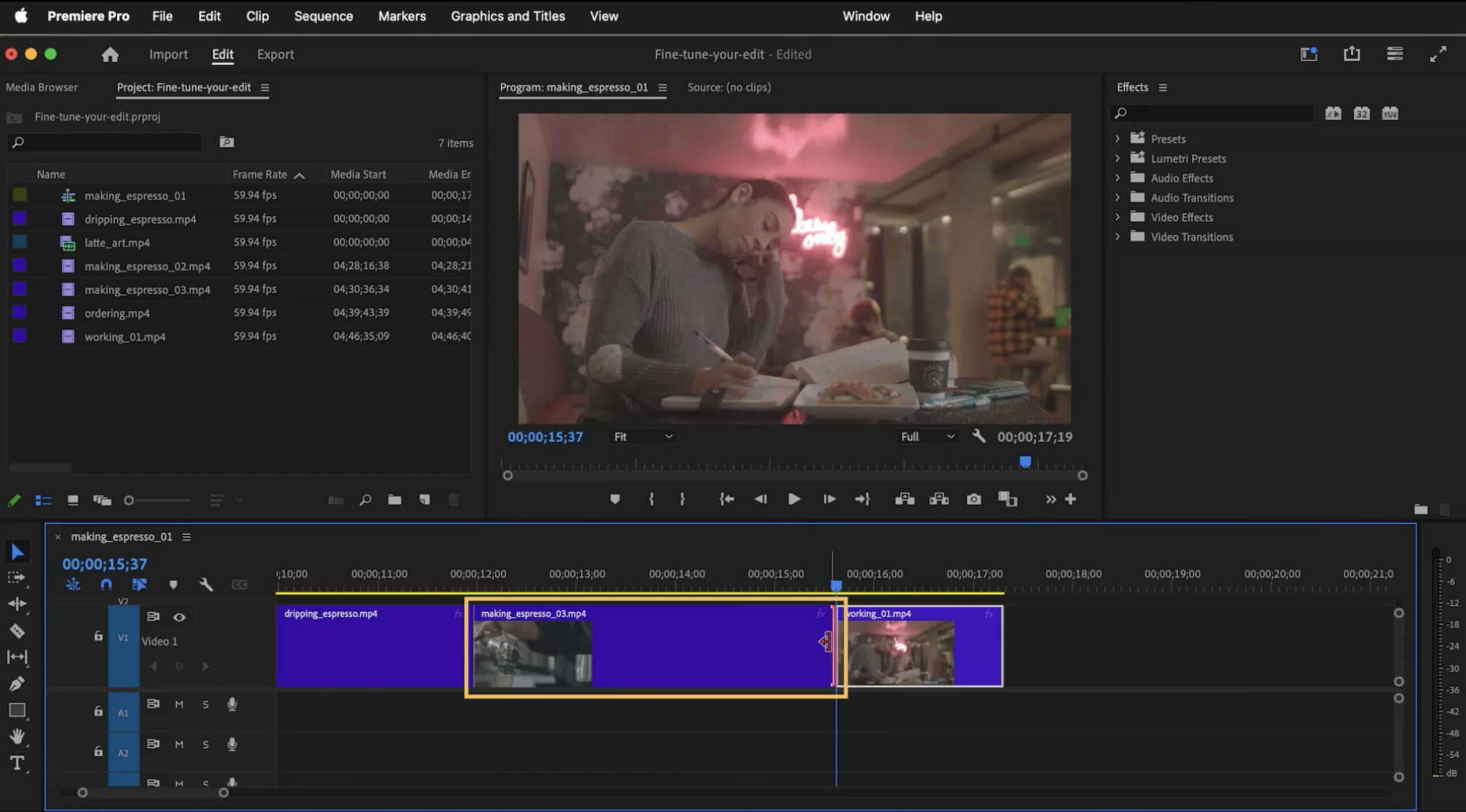
Task: Step back one frame
Action: point(760,499)
